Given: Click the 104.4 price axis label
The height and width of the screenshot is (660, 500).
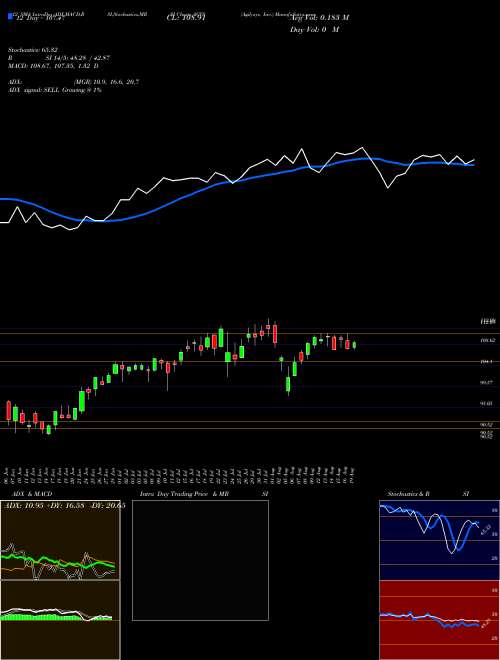Looking at the screenshot, I should click(486, 362).
